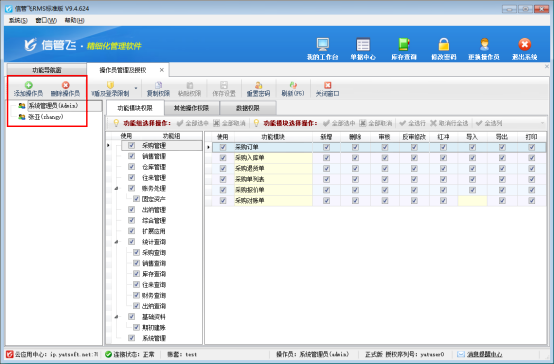Click the red 删除操作员 icon
The width and height of the screenshot is (554, 364).
[x=65, y=85]
